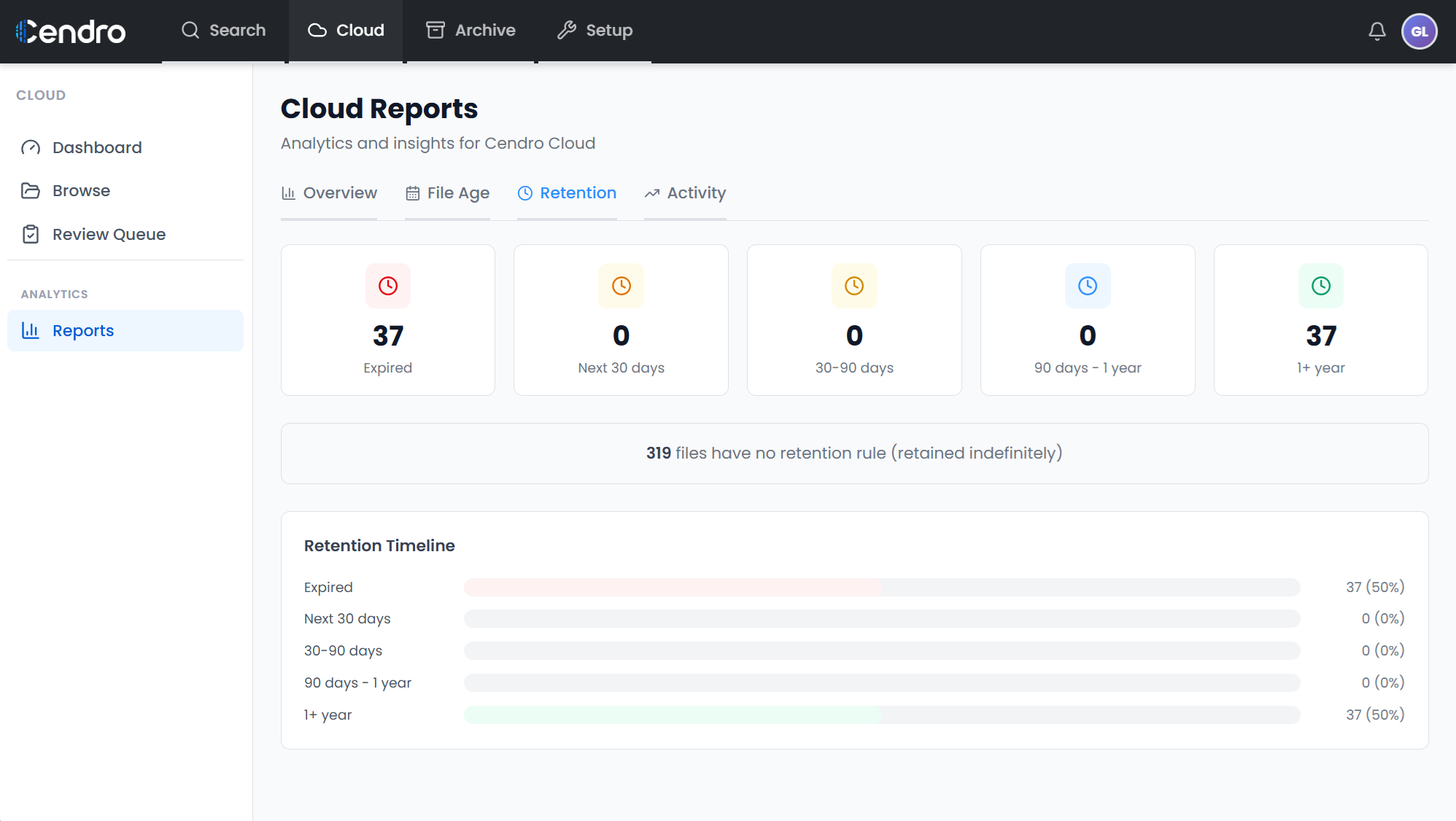
Task: Click the red clock icon on Expired card
Action: tap(388, 286)
